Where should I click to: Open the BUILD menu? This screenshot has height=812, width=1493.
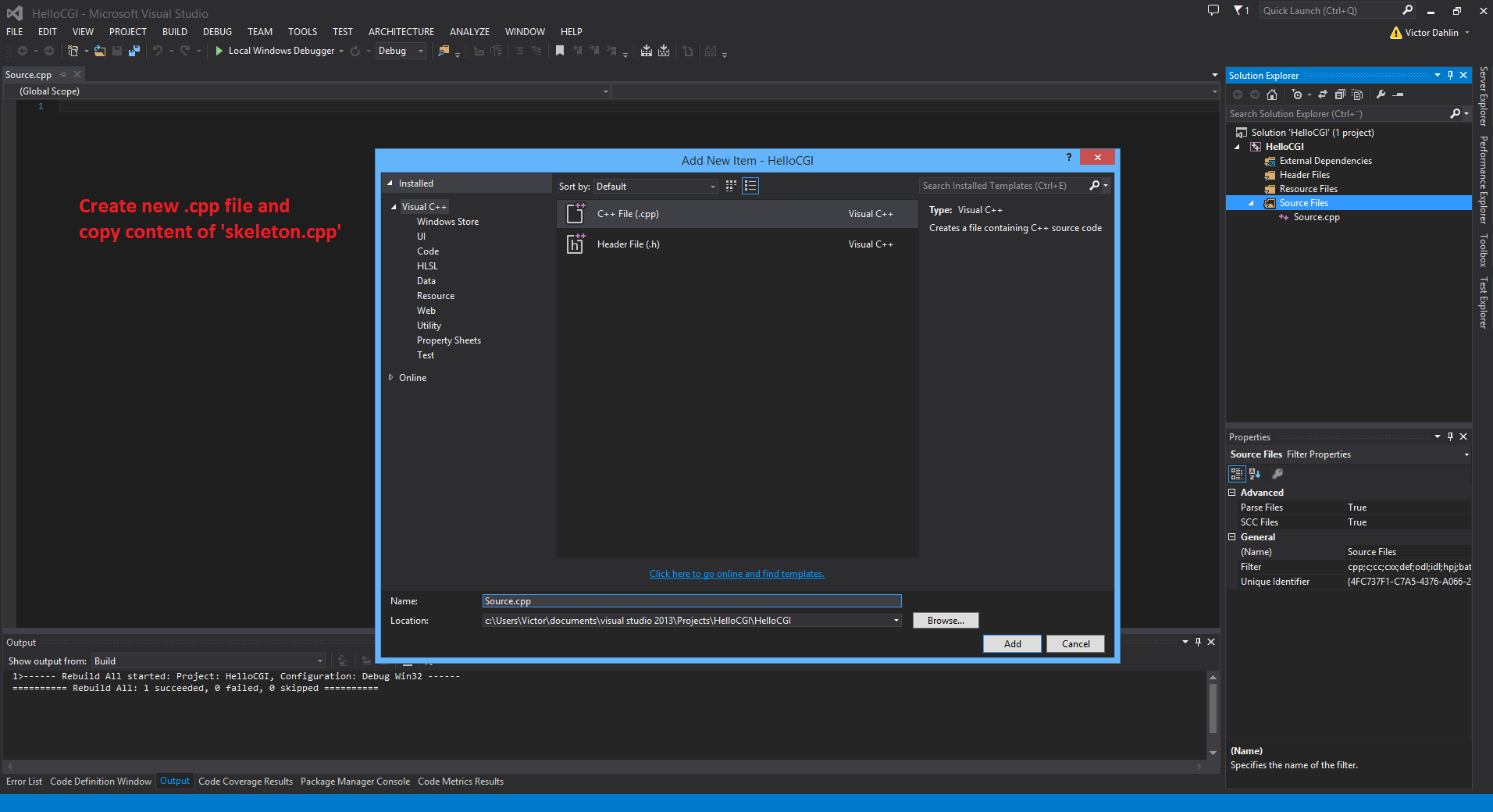coord(175,32)
